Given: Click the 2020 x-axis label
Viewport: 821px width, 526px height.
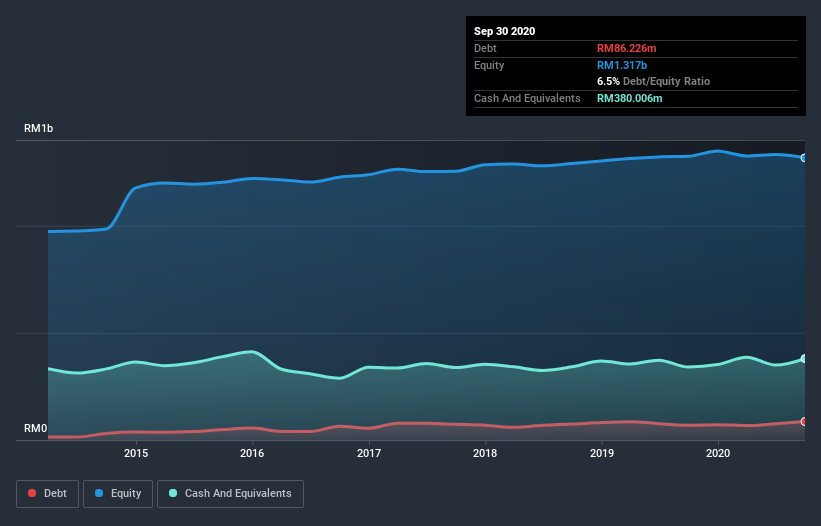Looking at the screenshot, I should [718, 453].
